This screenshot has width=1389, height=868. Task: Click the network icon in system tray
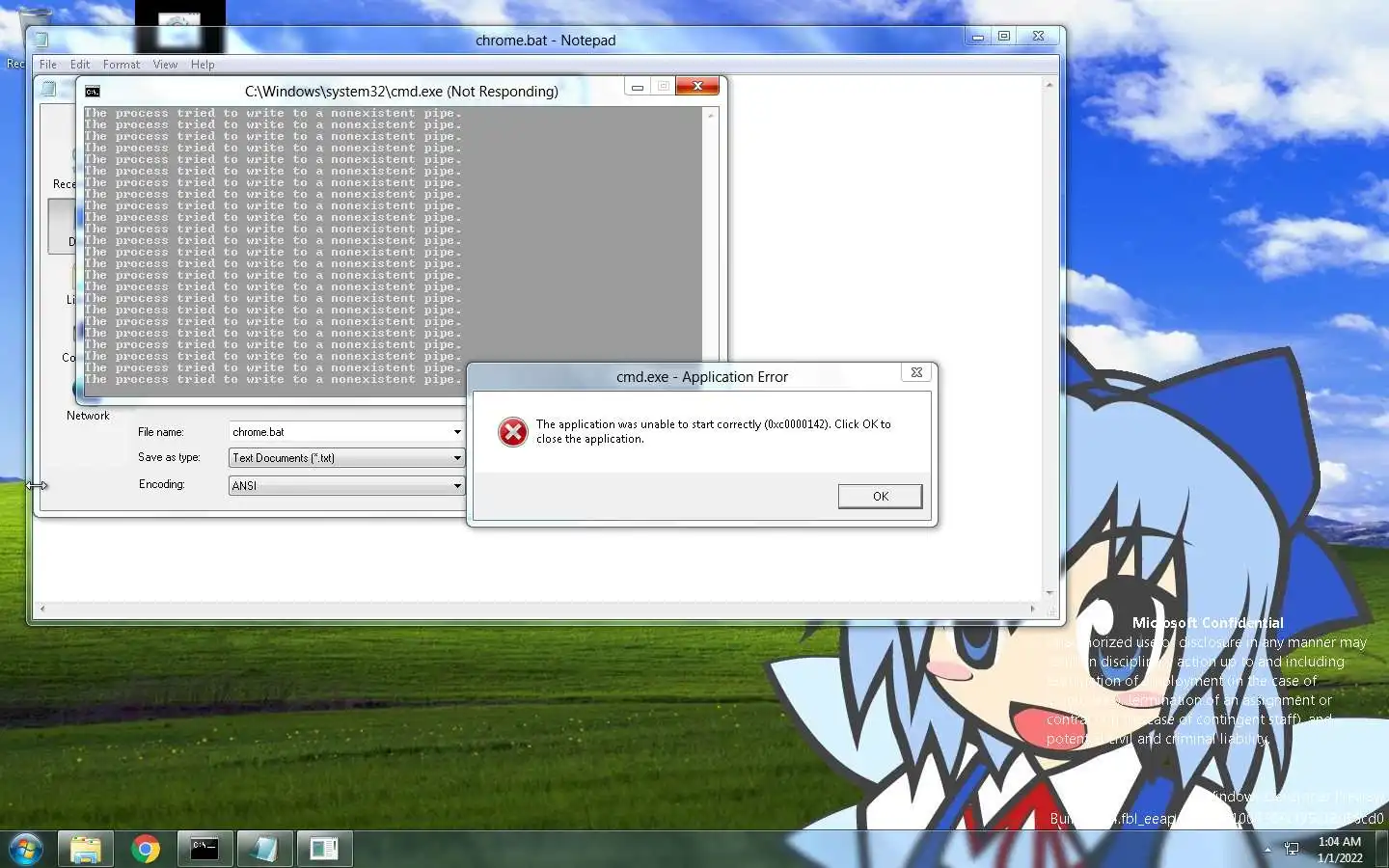point(1292,850)
